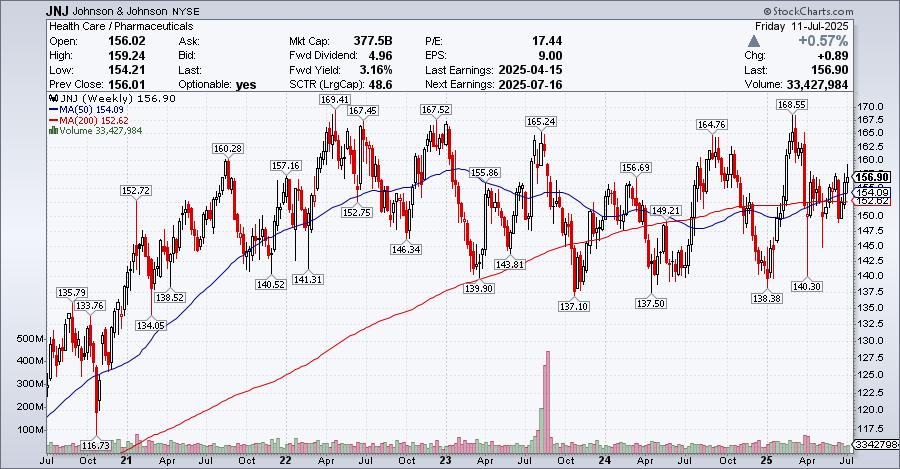Click the Optionable yes value
This screenshot has height=469, width=900.
[246, 85]
